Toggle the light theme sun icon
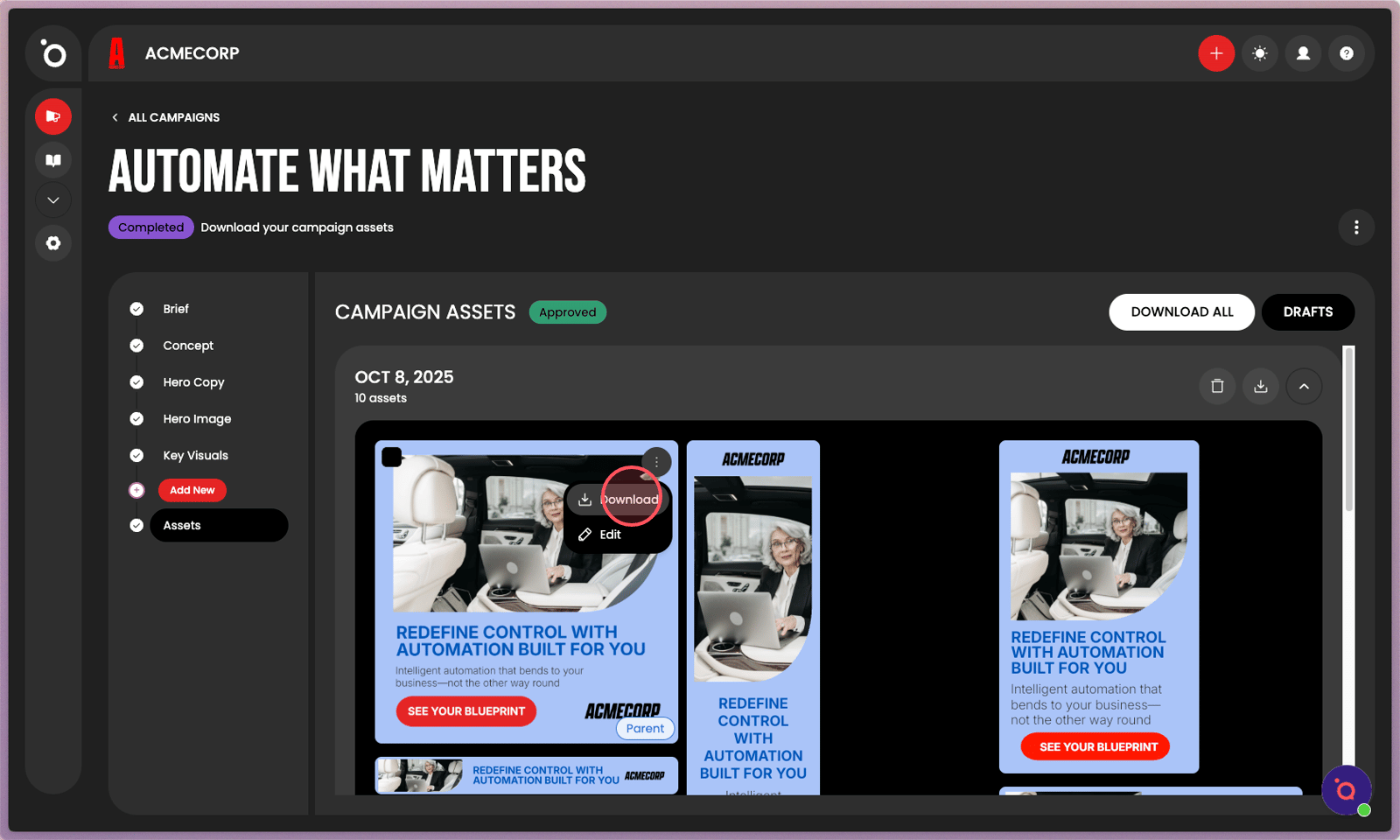Image resolution: width=1400 pixels, height=840 pixels. (1260, 53)
